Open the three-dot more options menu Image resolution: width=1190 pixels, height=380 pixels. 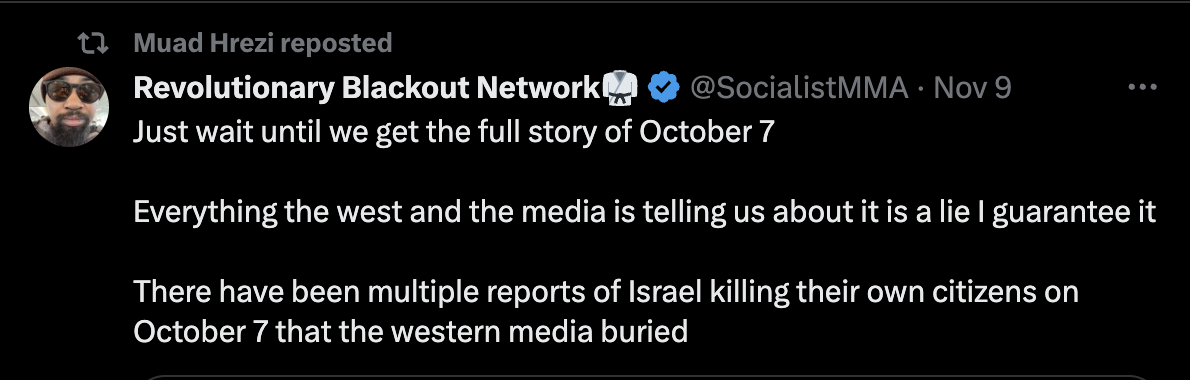point(1142,88)
